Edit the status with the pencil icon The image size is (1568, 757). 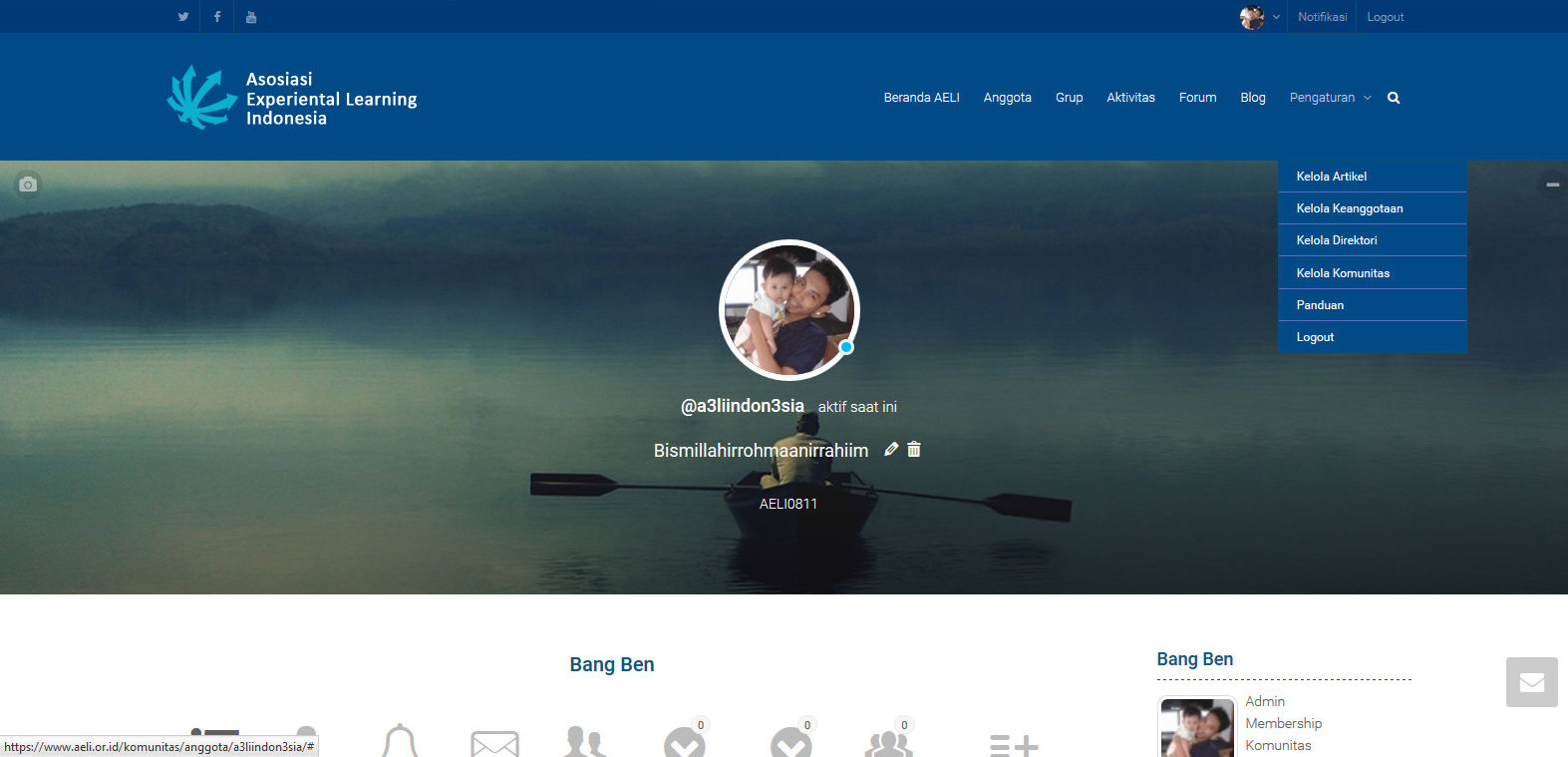point(891,450)
